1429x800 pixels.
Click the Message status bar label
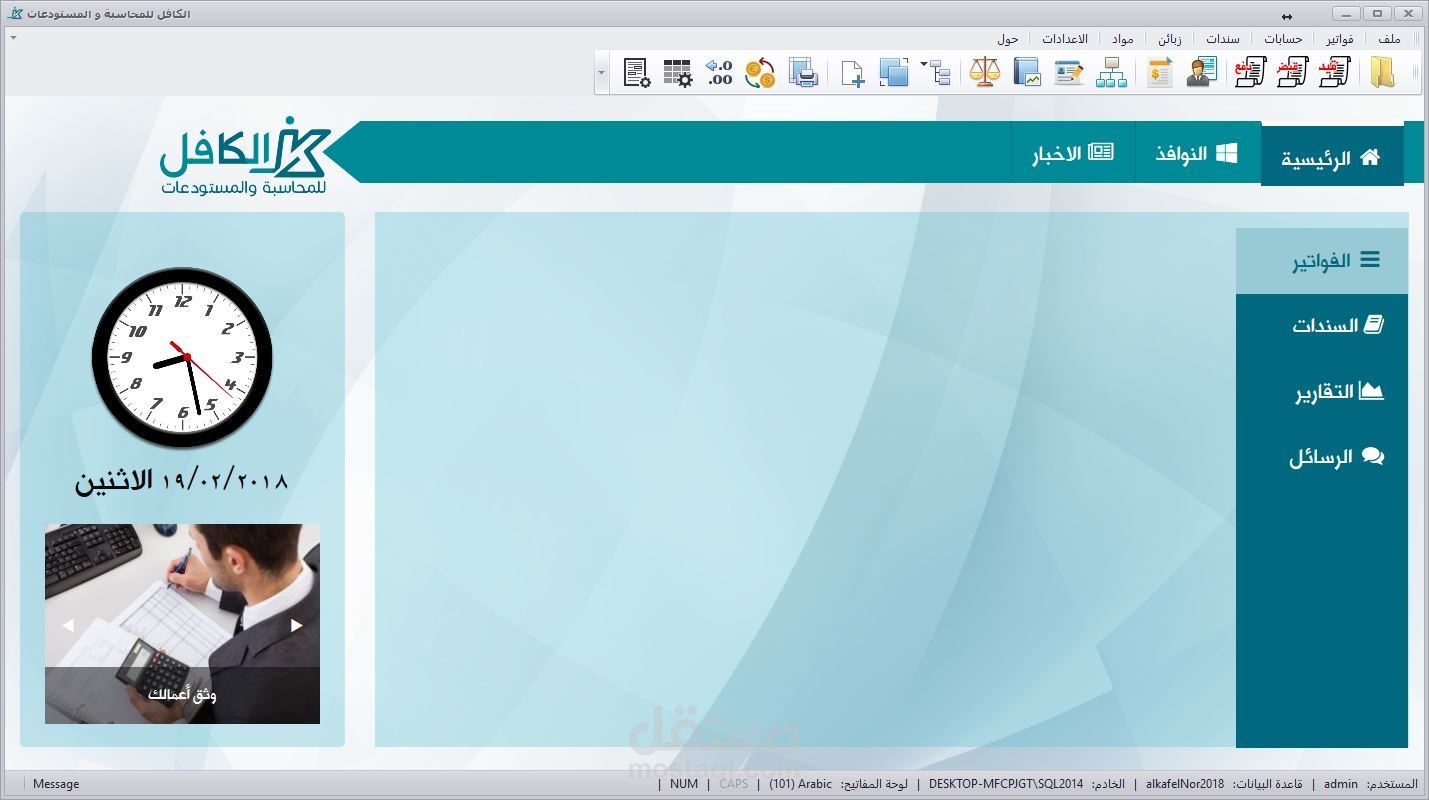tap(56, 784)
